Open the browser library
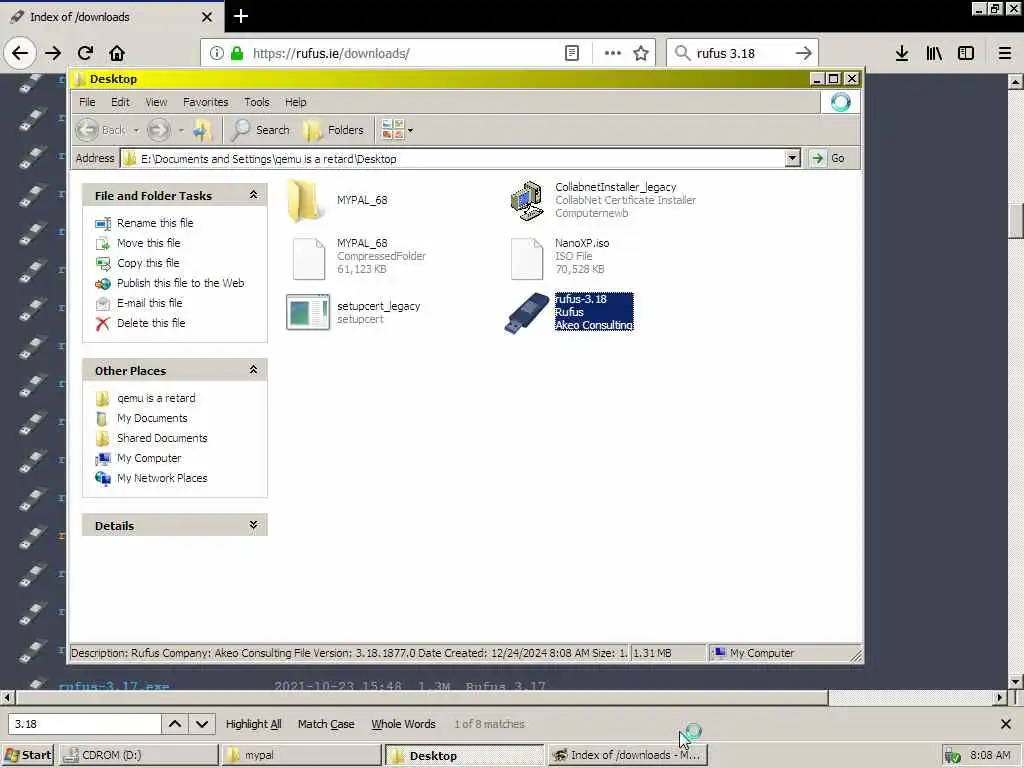 click(x=934, y=53)
